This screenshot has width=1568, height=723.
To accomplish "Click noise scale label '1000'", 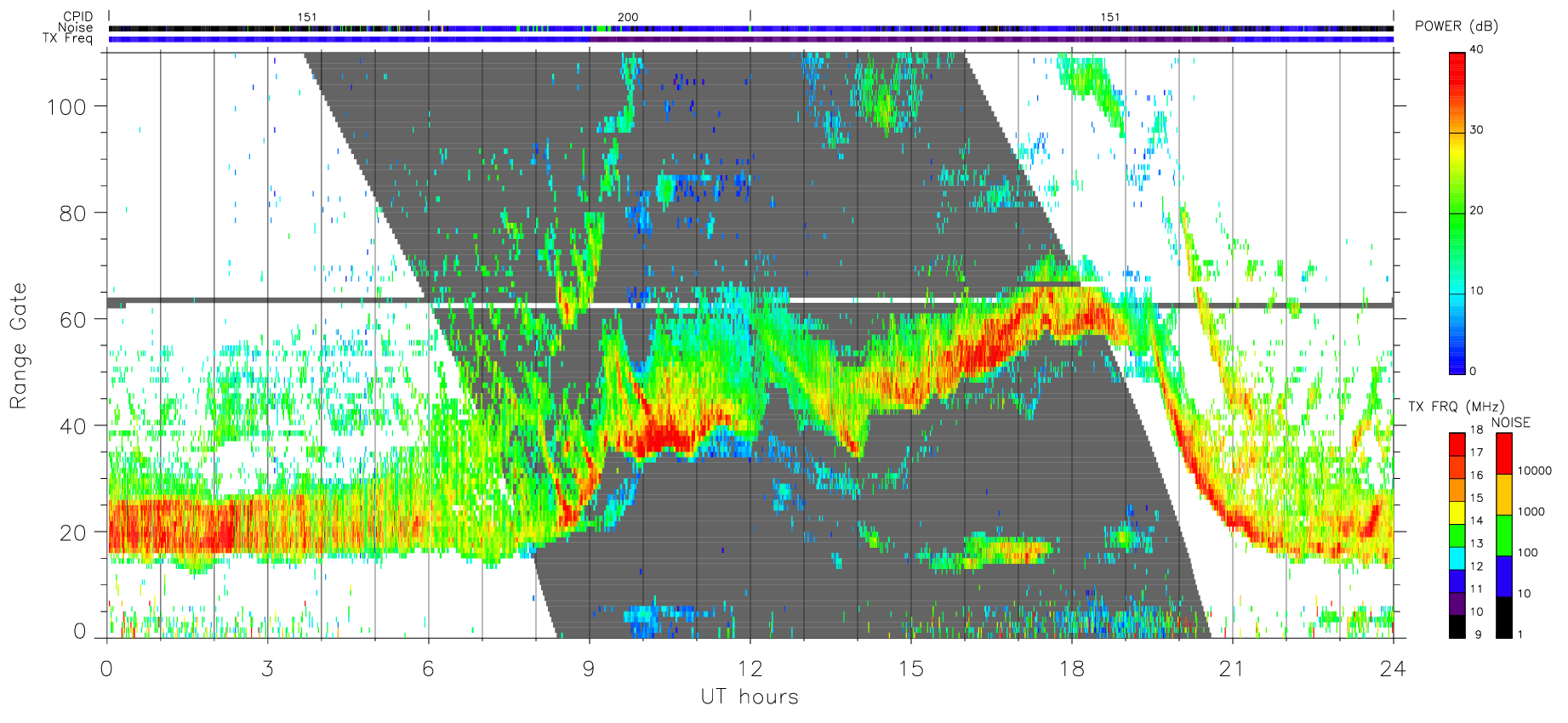I will (1531, 511).
